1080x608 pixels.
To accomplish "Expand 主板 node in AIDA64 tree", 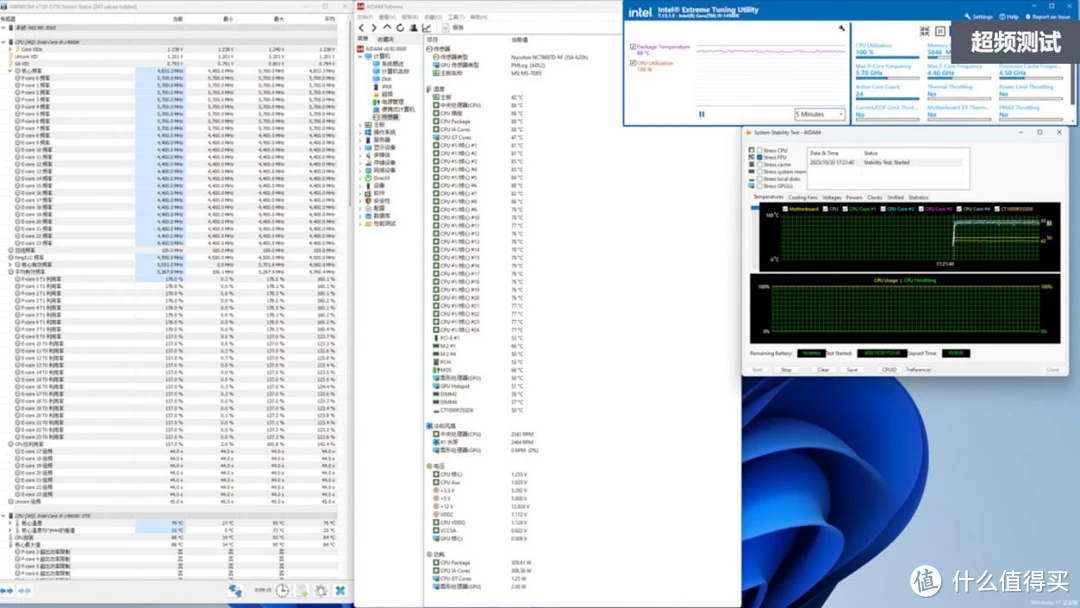I will click(361, 125).
